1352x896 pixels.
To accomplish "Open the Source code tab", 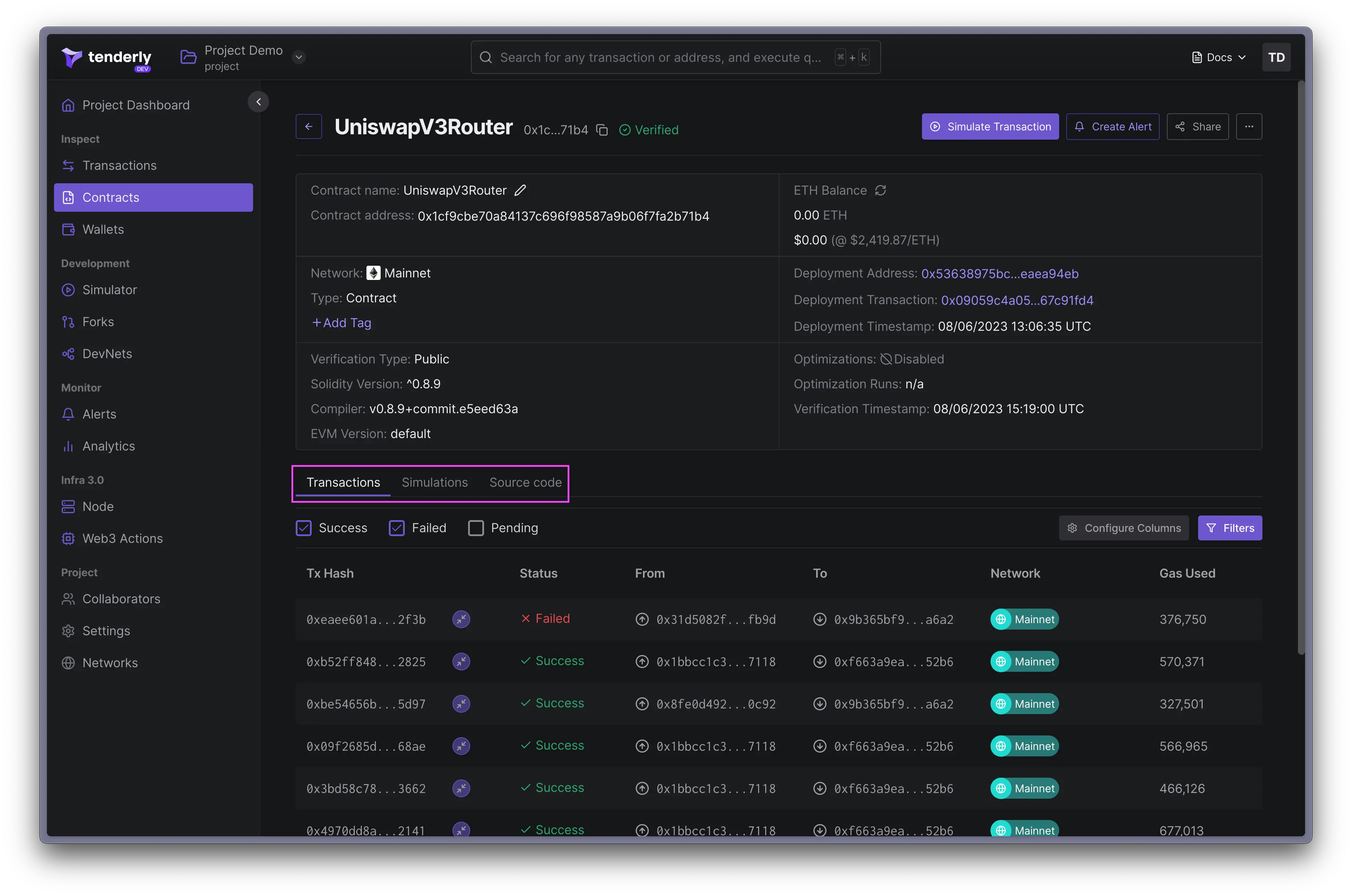I will pyautogui.click(x=525, y=482).
